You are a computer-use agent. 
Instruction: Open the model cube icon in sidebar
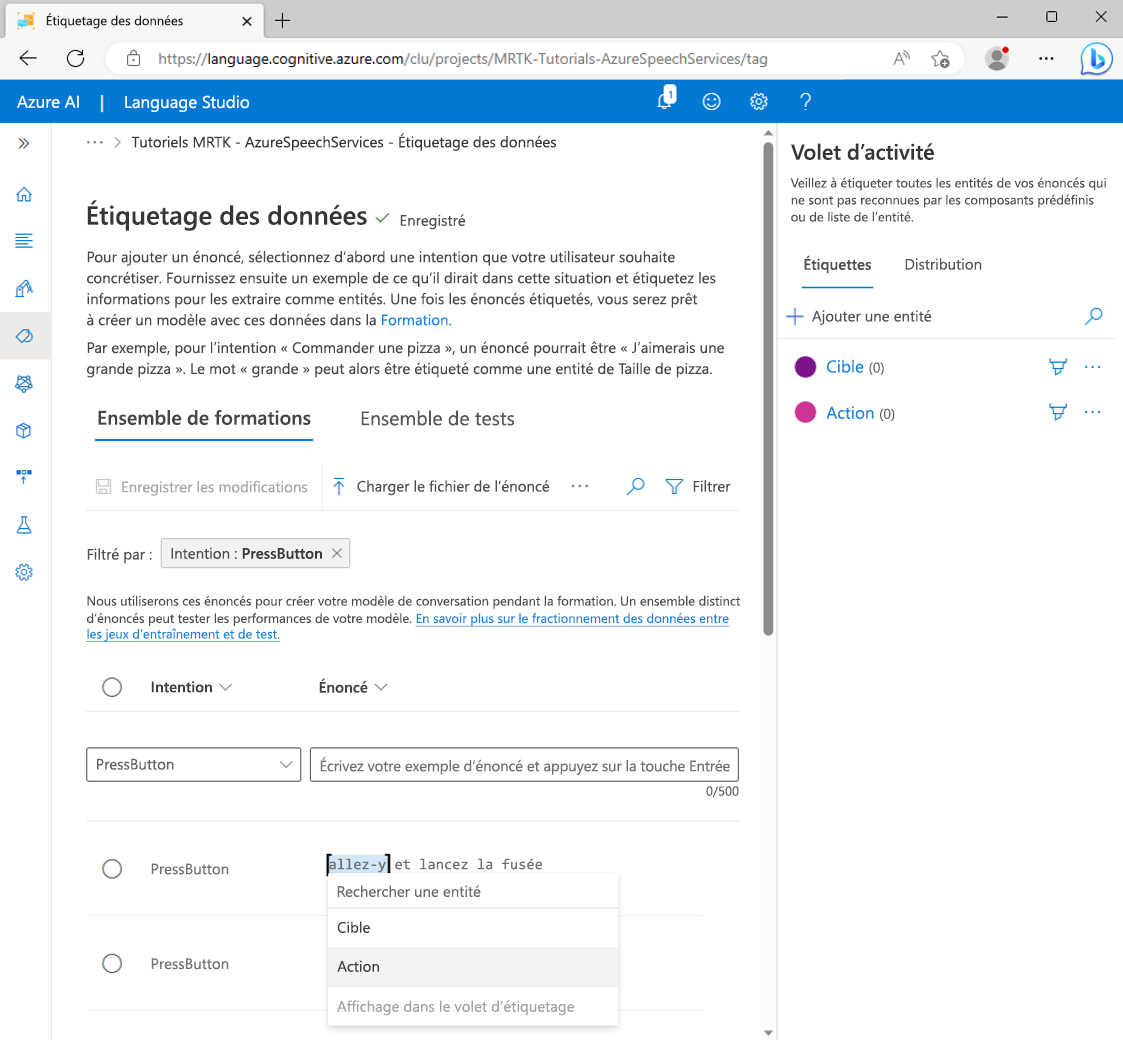[x=24, y=430]
